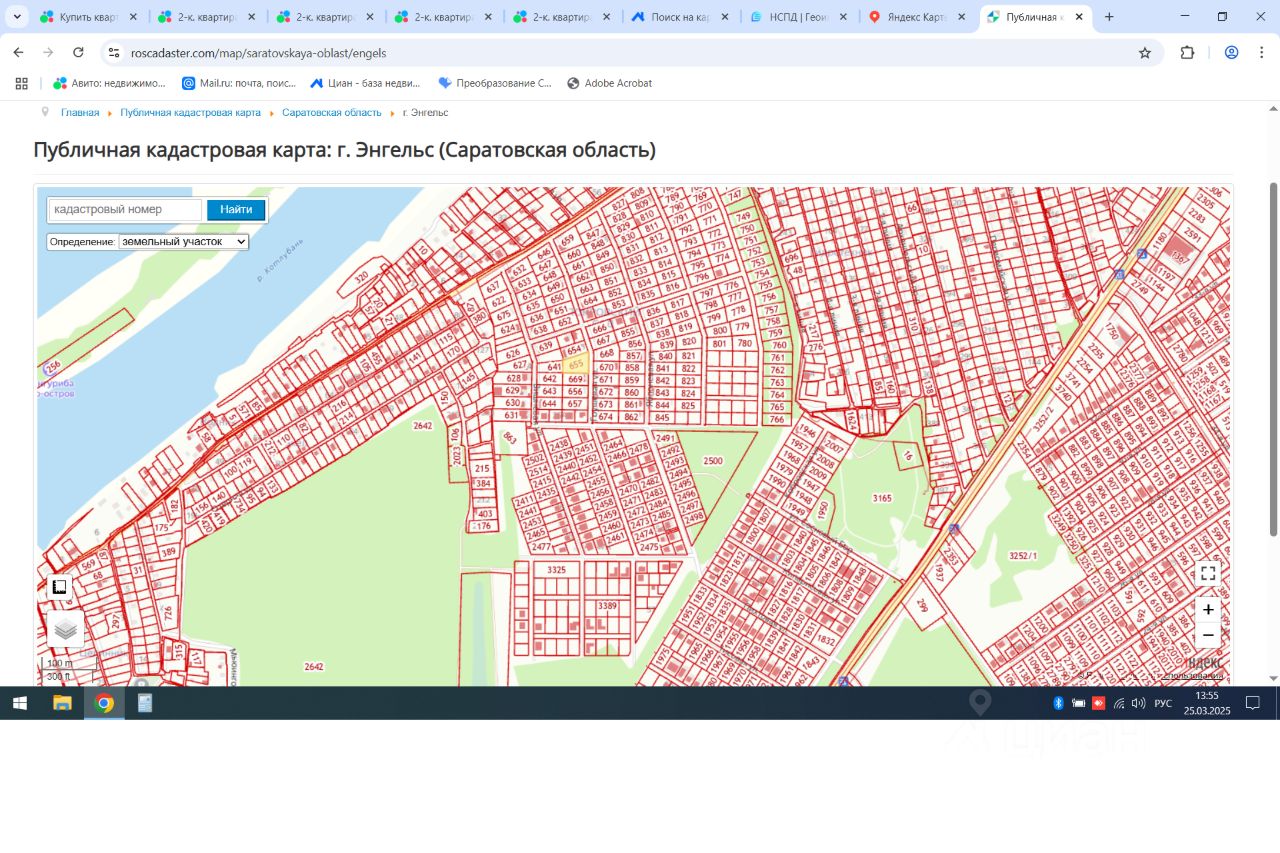The image size is (1280, 853).
Task: Focus the кадастровый номер input field
Action: 125,210
